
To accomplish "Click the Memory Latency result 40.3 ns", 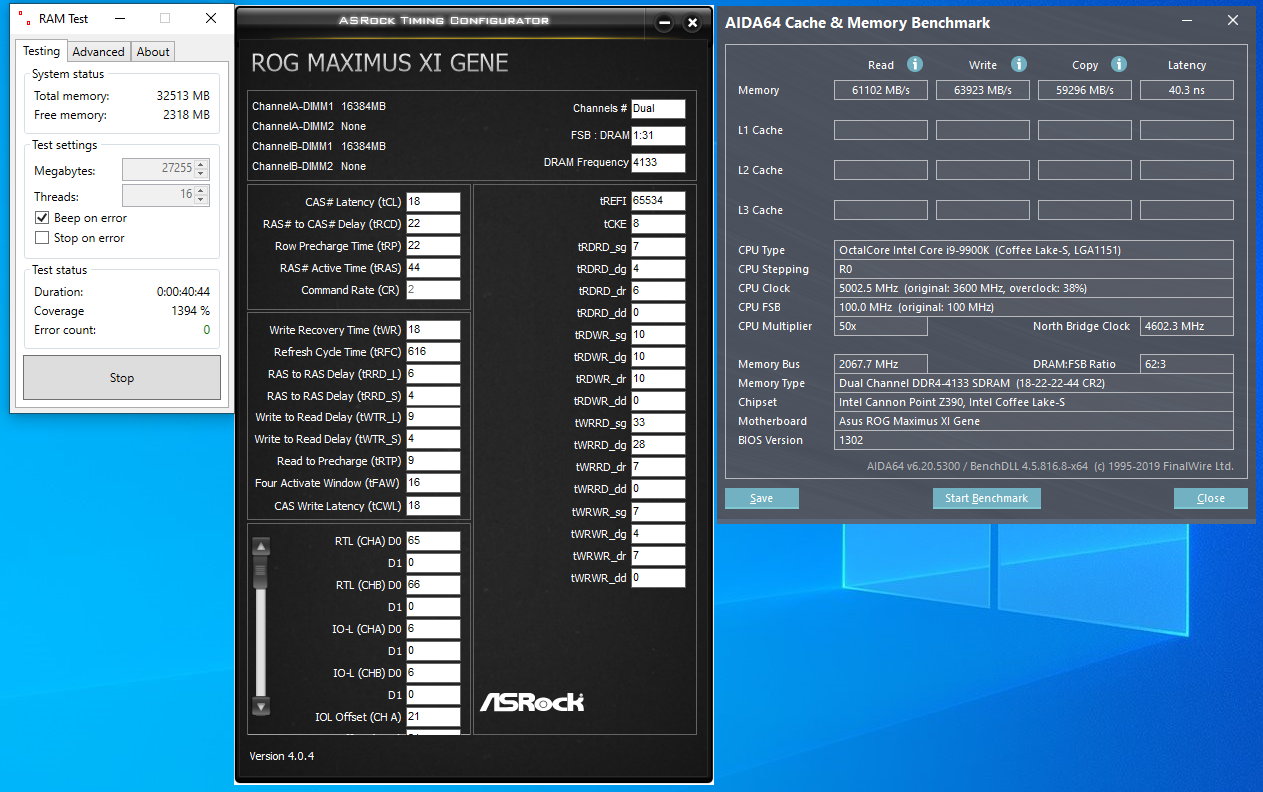I will tap(1187, 90).
